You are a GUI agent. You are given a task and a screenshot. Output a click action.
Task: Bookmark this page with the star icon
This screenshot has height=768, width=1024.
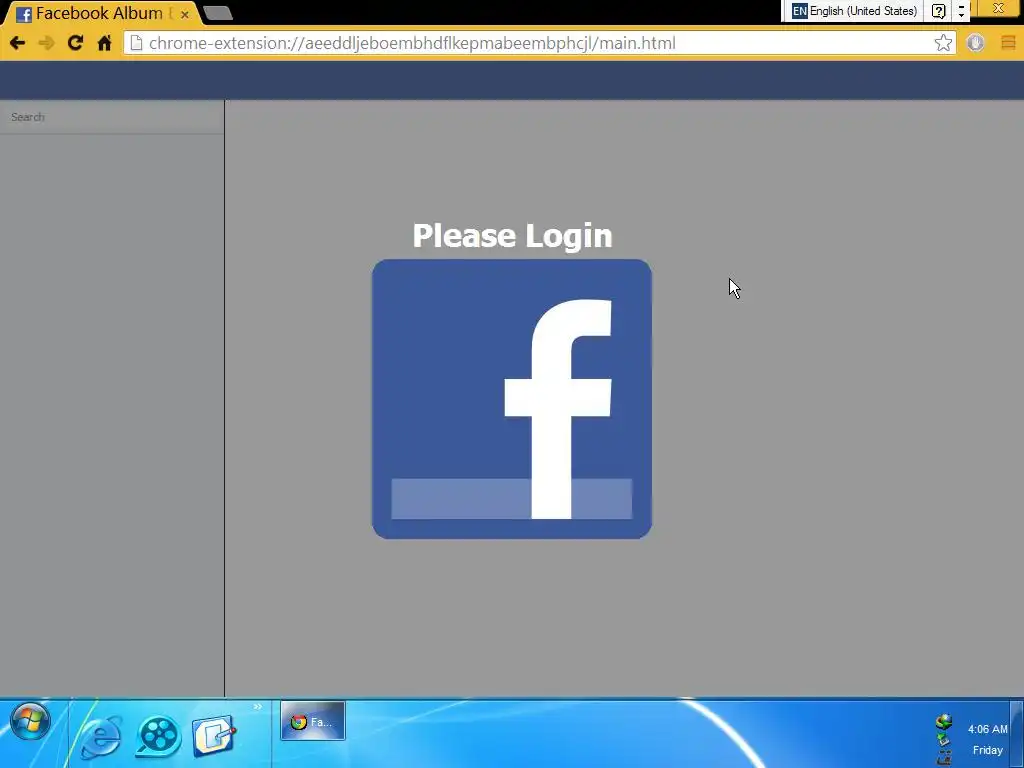point(943,43)
